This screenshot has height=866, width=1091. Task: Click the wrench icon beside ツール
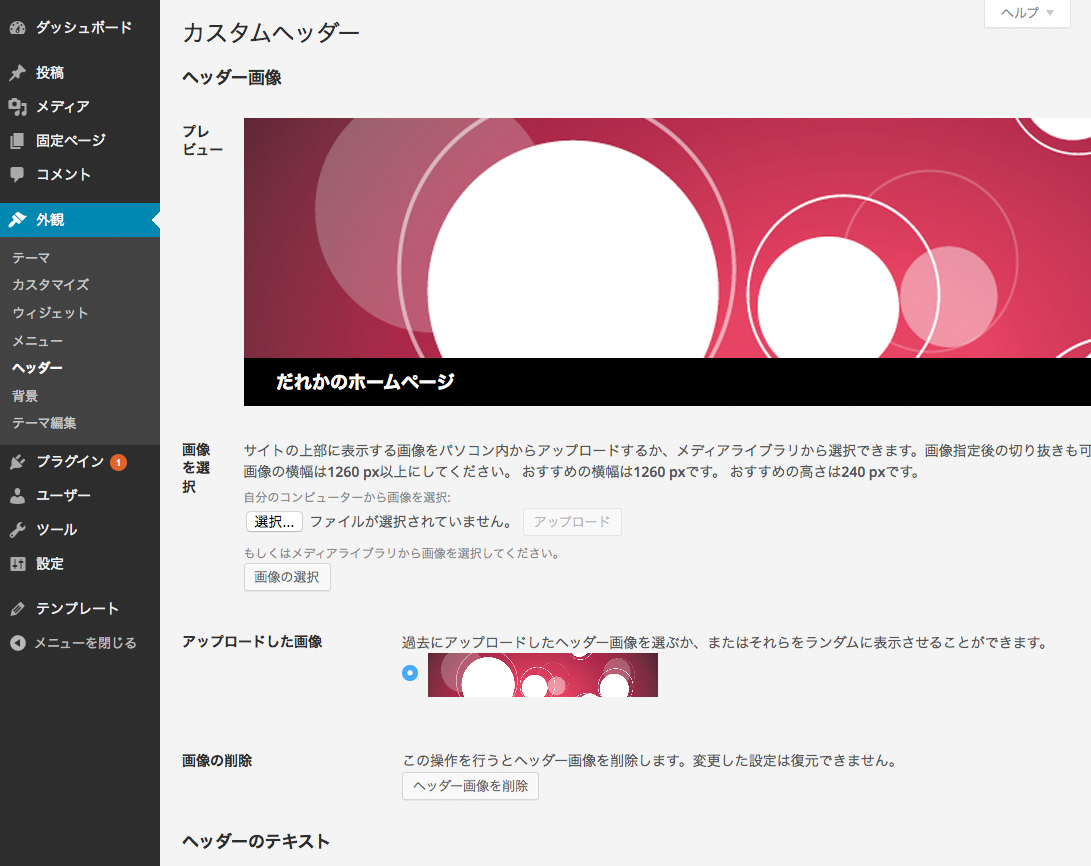(17, 530)
